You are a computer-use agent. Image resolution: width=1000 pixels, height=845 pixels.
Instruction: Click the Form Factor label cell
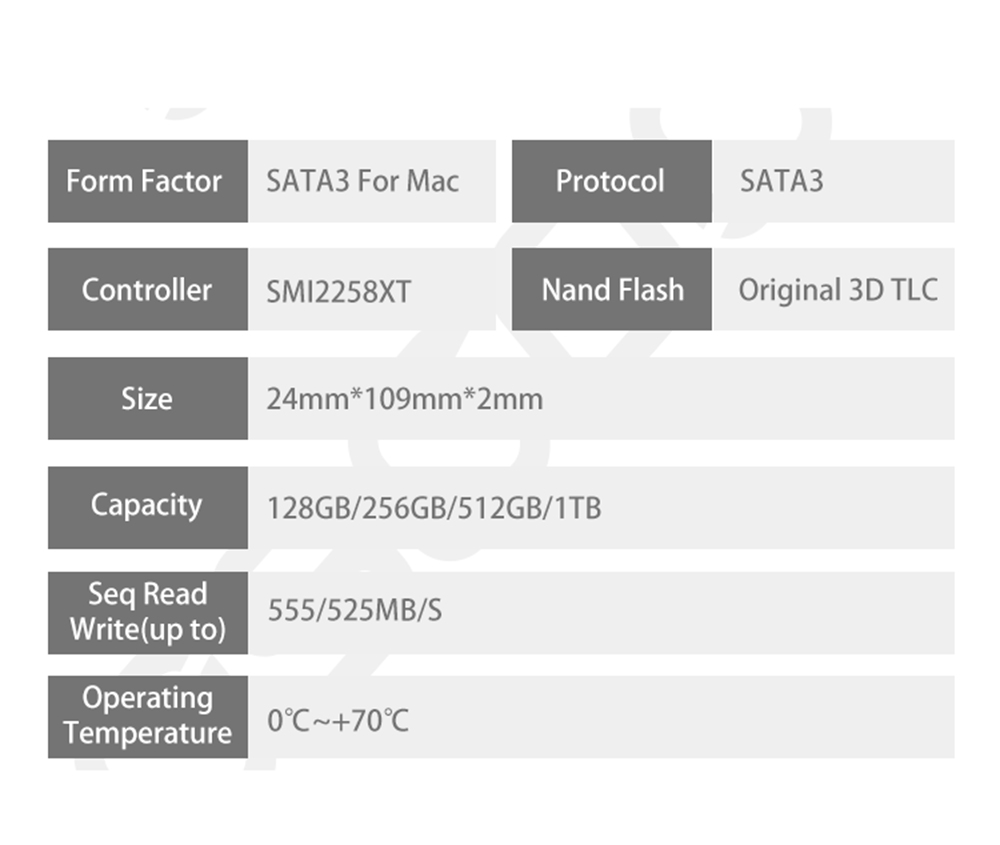point(147,181)
